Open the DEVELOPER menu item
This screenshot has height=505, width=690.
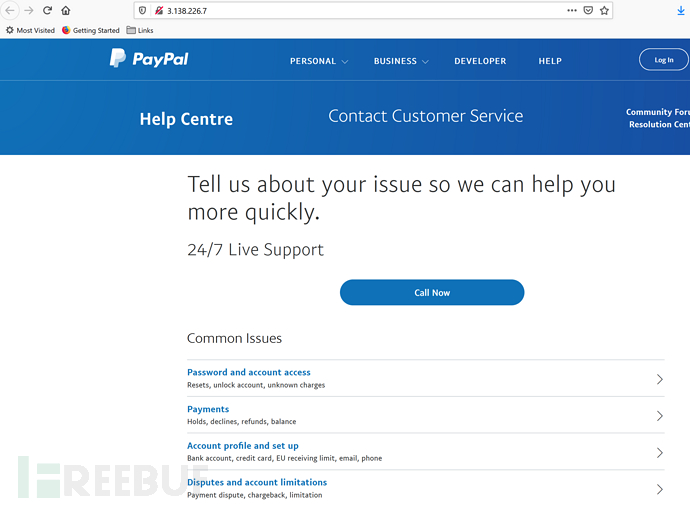(x=480, y=61)
